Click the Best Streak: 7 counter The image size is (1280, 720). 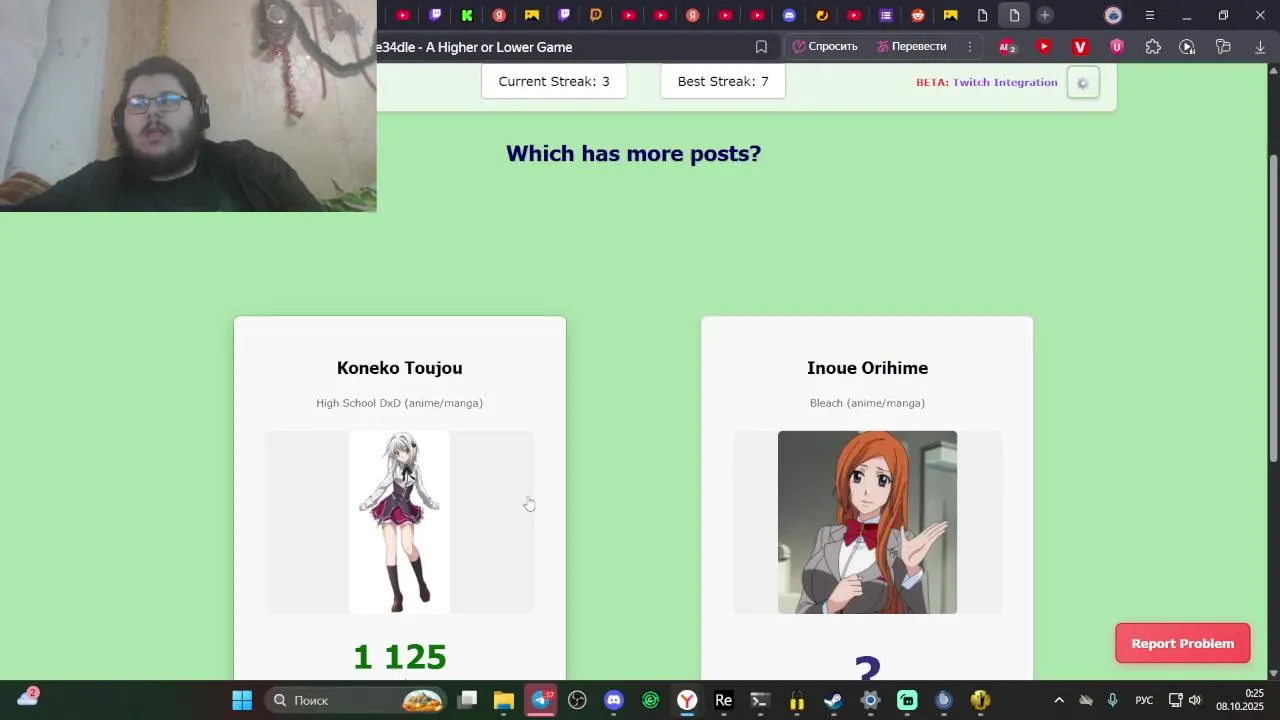723,81
